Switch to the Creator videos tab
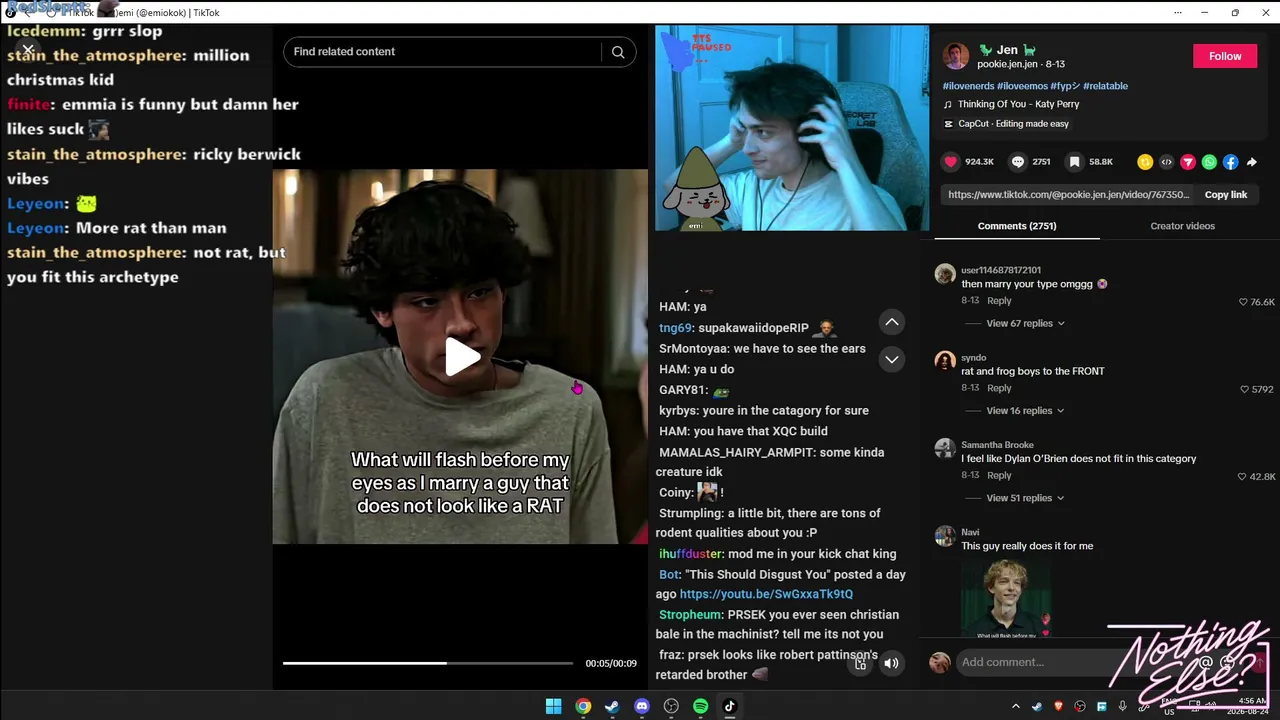The image size is (1280, 720). coord(1182,226)
